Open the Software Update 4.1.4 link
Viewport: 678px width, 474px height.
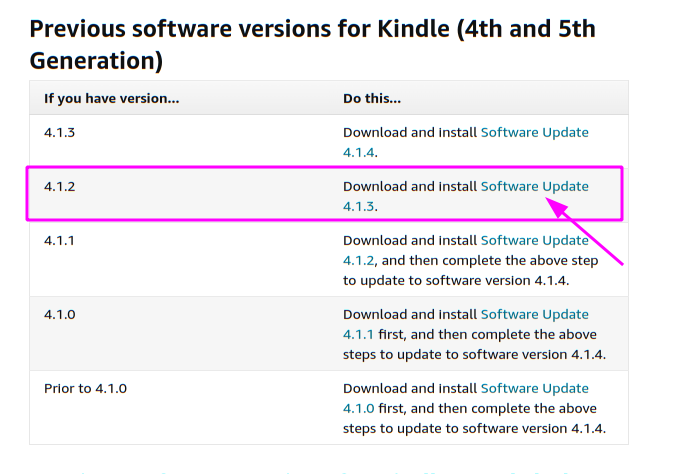pos(534,132)
